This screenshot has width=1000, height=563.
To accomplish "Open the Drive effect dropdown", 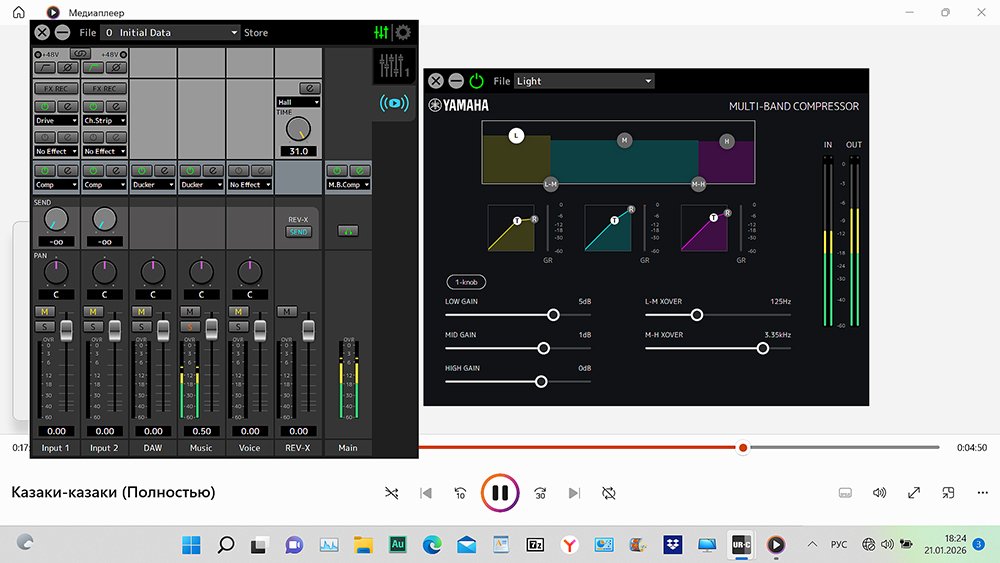I will (x=56, y=121).
